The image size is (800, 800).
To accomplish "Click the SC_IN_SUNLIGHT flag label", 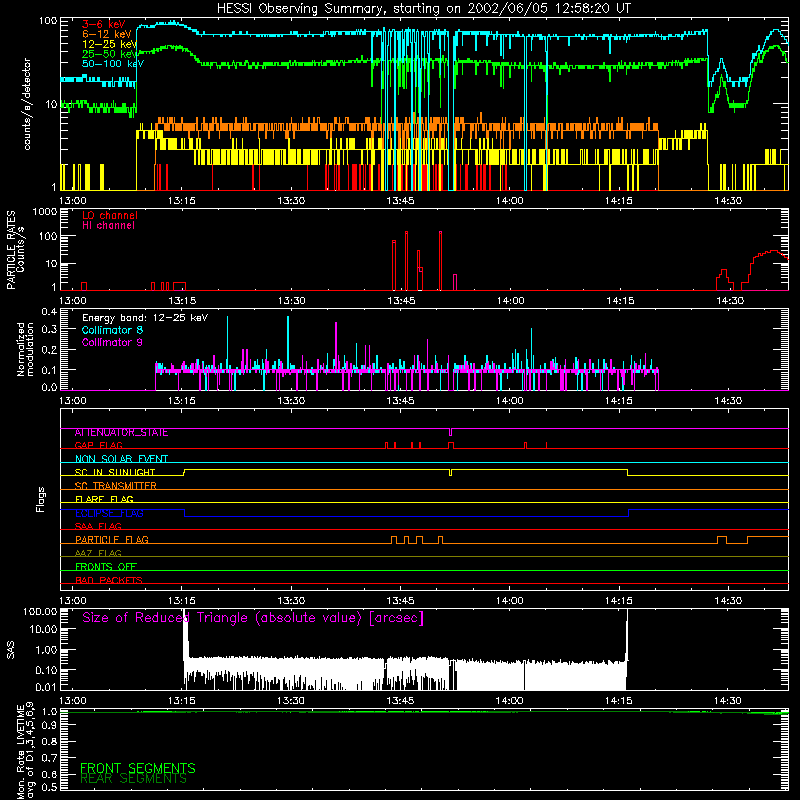I will [115, 472].
